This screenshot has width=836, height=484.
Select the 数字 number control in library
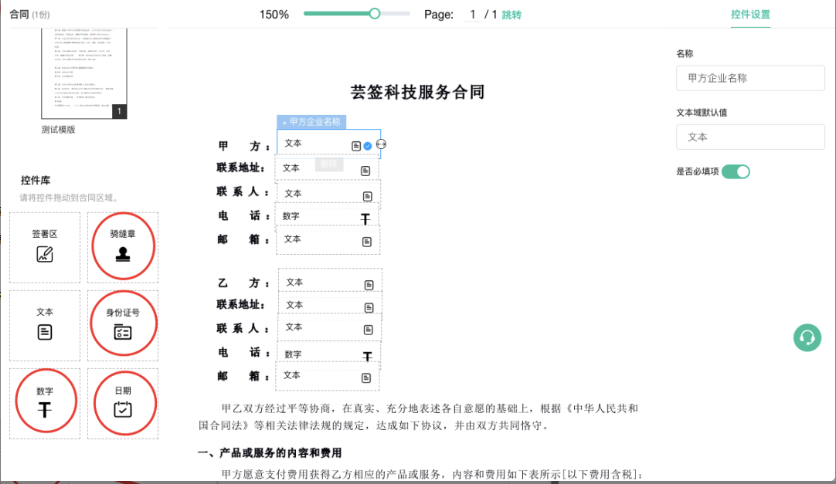click(x=45, y=403)
